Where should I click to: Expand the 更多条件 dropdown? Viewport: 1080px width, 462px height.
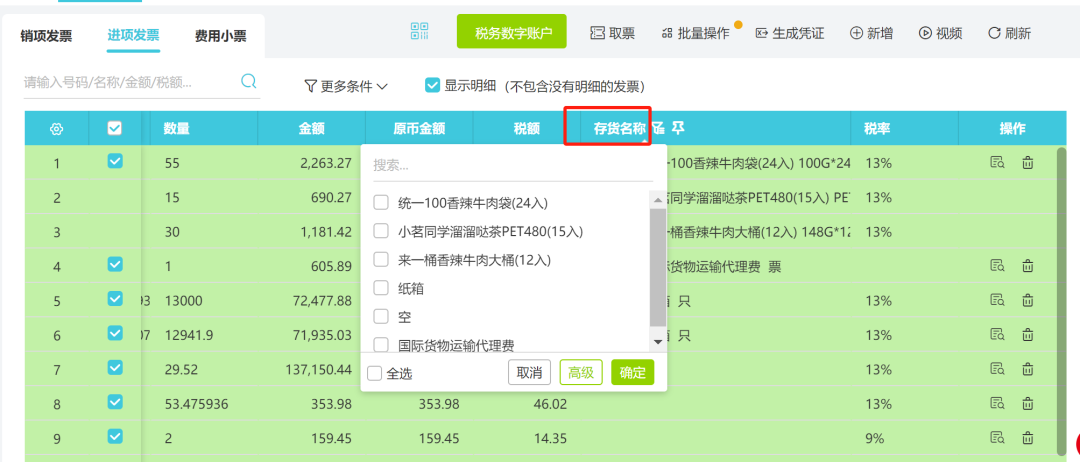(346, 87)
